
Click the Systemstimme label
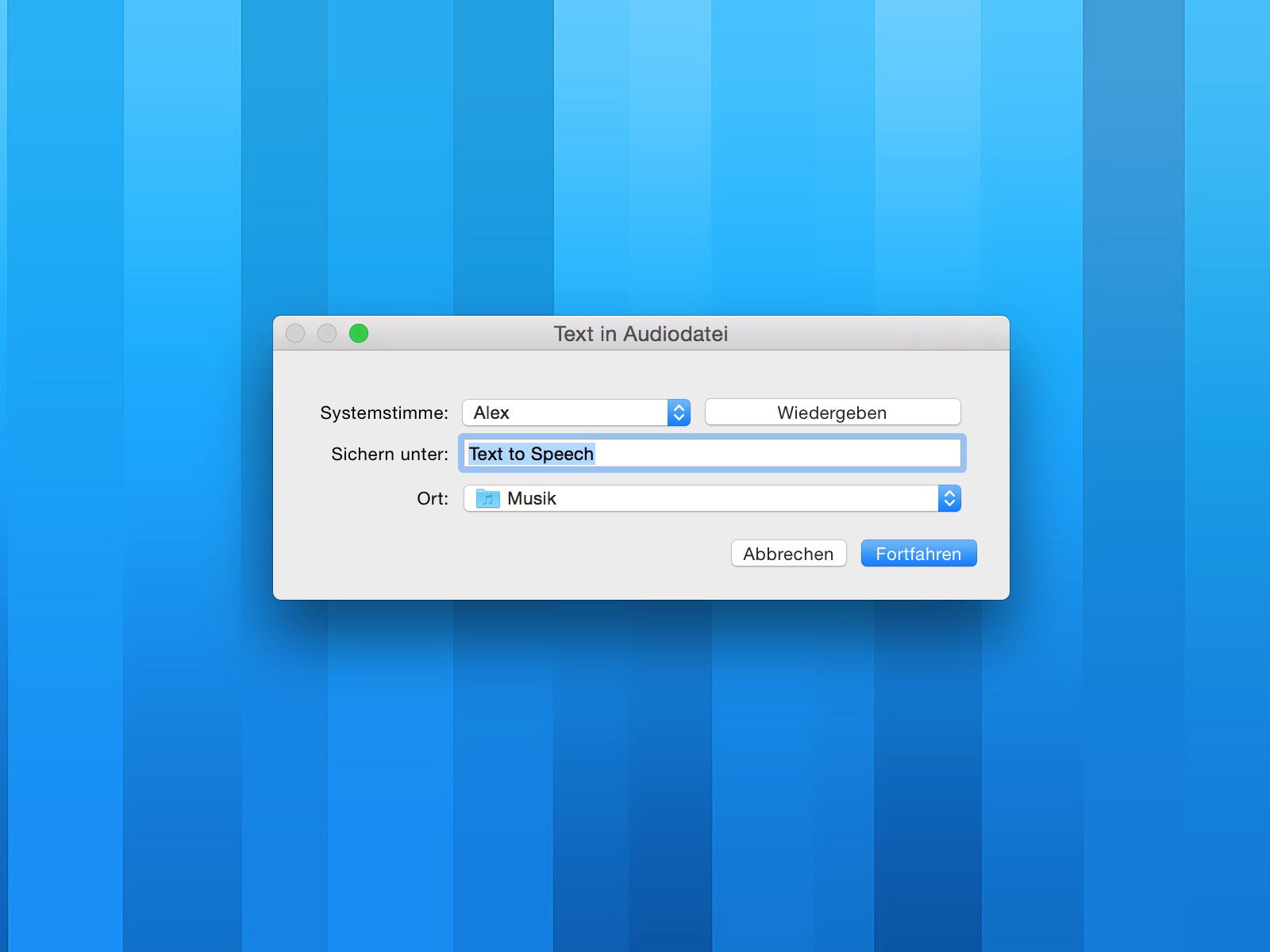(384, 413)
